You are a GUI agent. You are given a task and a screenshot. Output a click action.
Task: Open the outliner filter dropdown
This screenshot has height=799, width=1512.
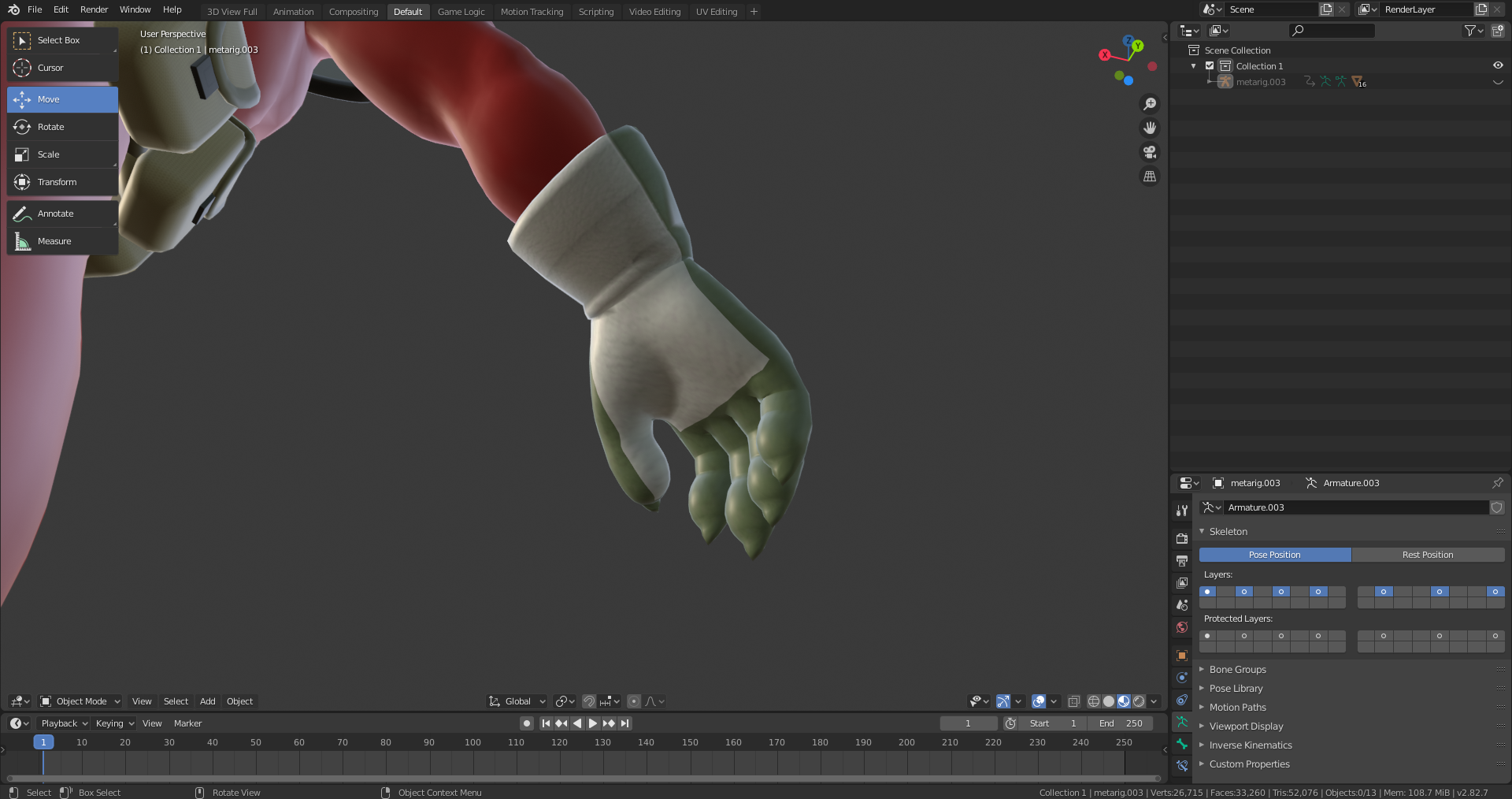pyautogui.click(x=1473, y=31)
